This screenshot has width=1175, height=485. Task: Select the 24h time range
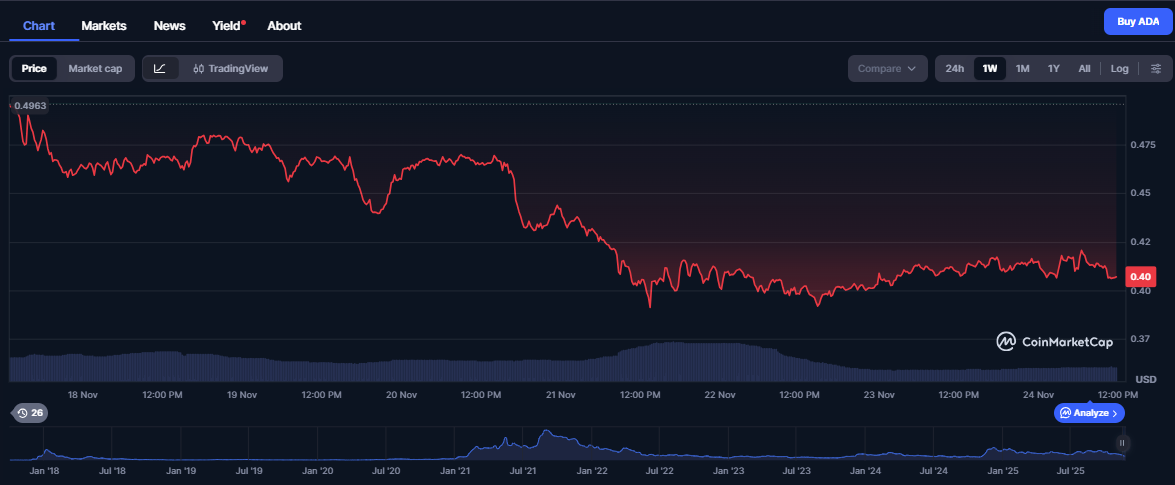click(x=955, y=69)
